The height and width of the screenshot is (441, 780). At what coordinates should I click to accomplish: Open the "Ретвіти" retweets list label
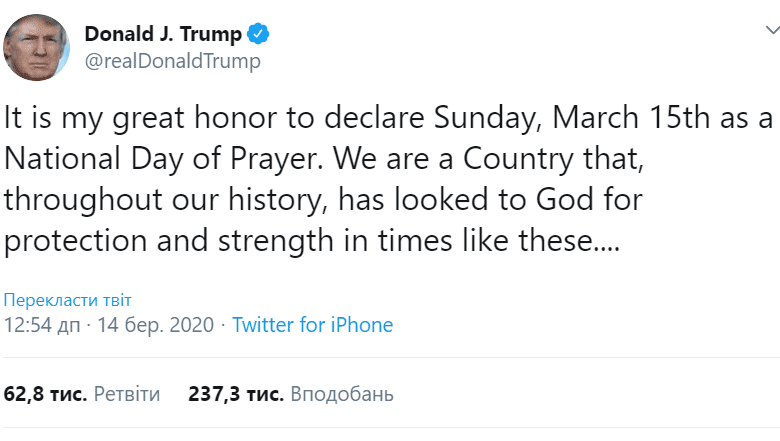(127, 394)
